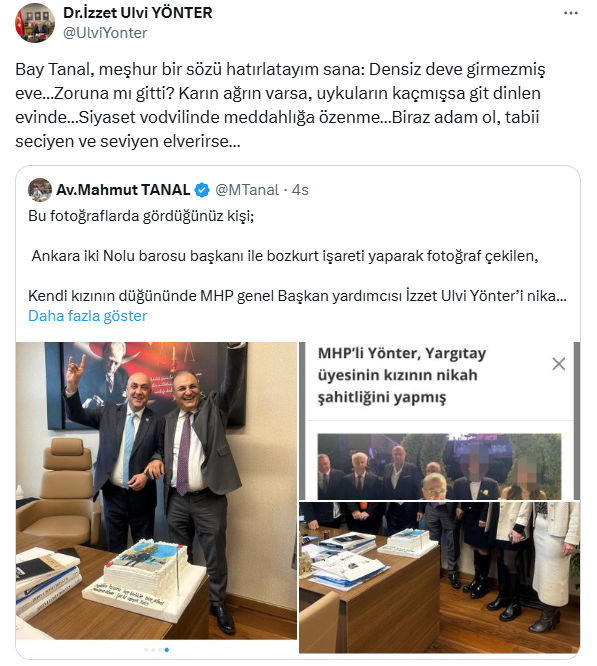Viewport: 597px width, 666px height.
Task: Select the active fourth carousel dot
Action: pos(167,650)
